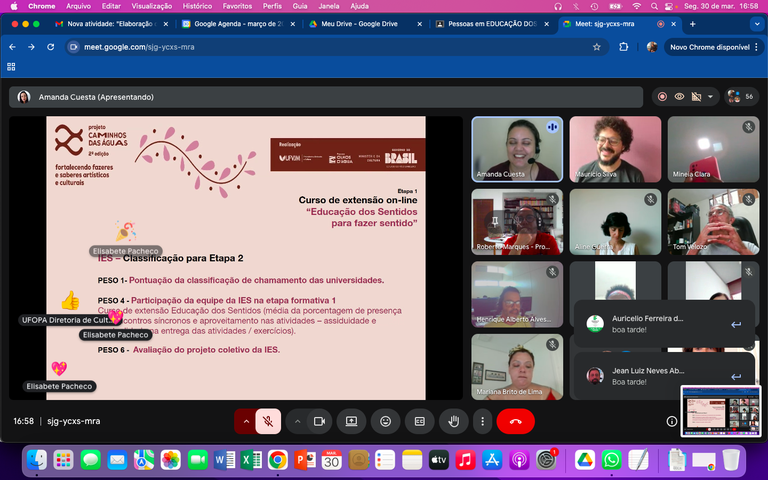Unmute the microphone in the call bar
Image resolution: width=768 pixels, height=480 pixels.
coord(267,421)
